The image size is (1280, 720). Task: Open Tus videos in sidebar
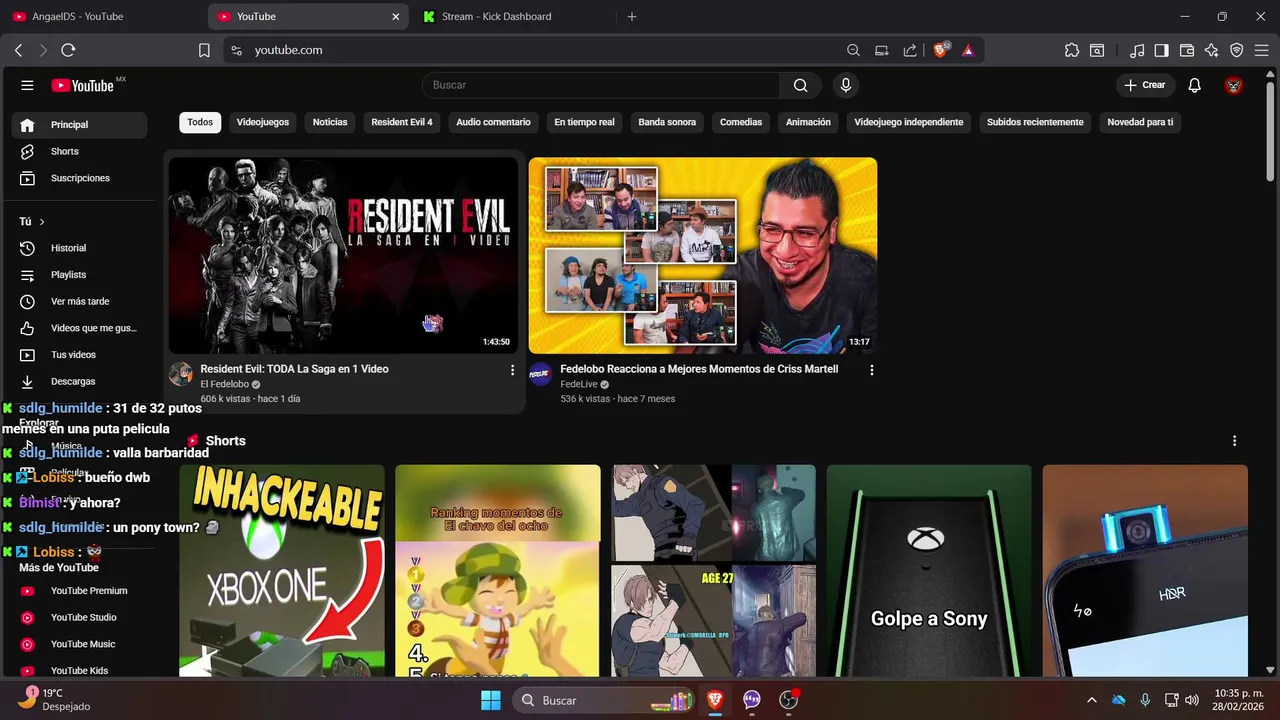pyautogui.click(x=80, y=355)
